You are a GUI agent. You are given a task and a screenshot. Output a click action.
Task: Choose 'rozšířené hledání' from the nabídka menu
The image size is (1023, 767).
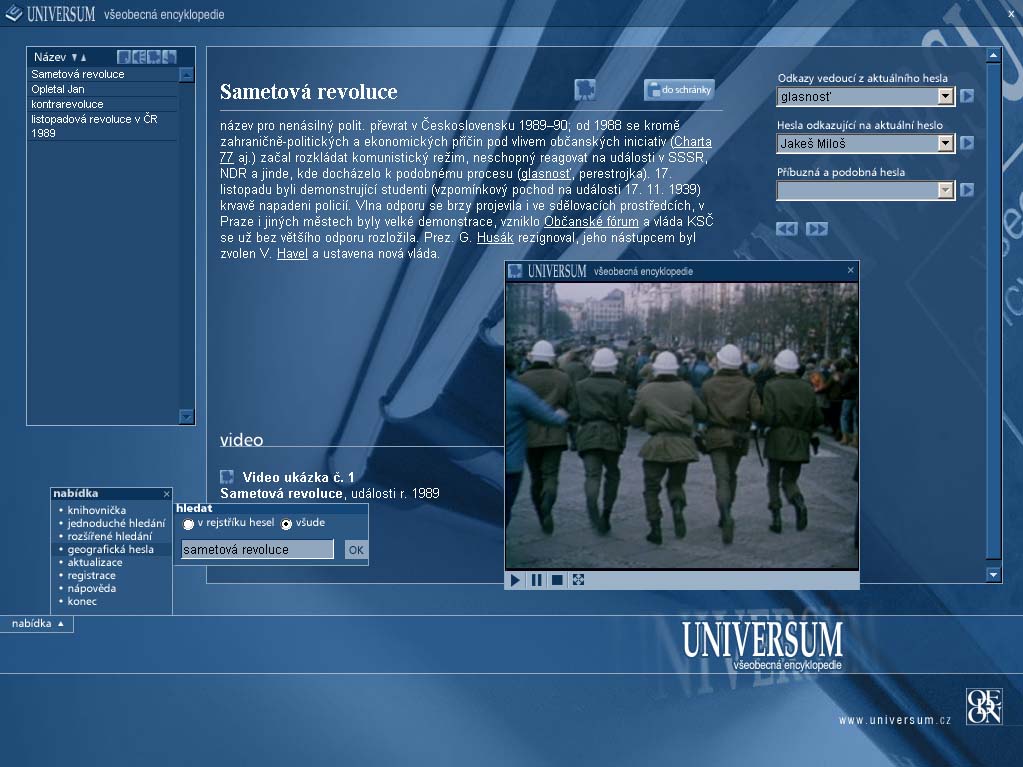110,536
